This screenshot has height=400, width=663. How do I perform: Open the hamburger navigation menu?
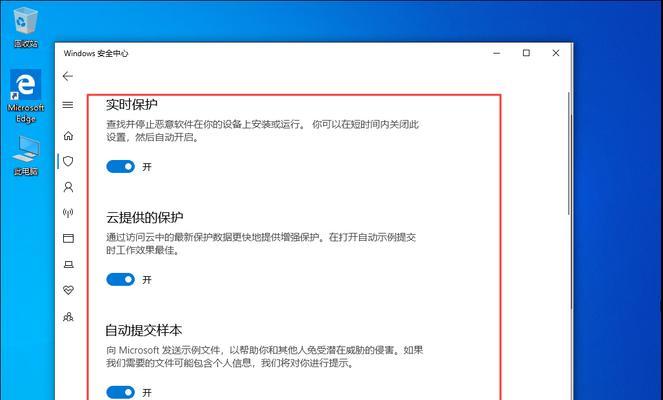[x=68, y=105]
